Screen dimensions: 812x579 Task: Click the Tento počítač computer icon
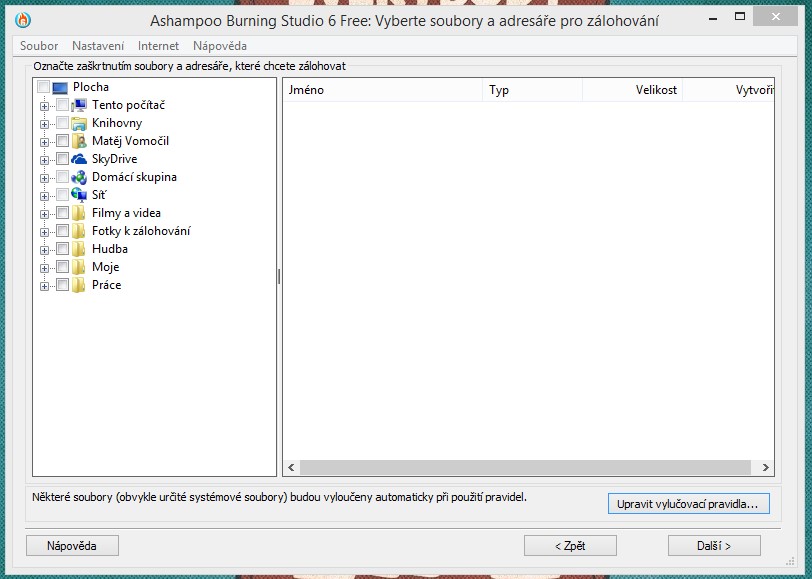[79, 105]
